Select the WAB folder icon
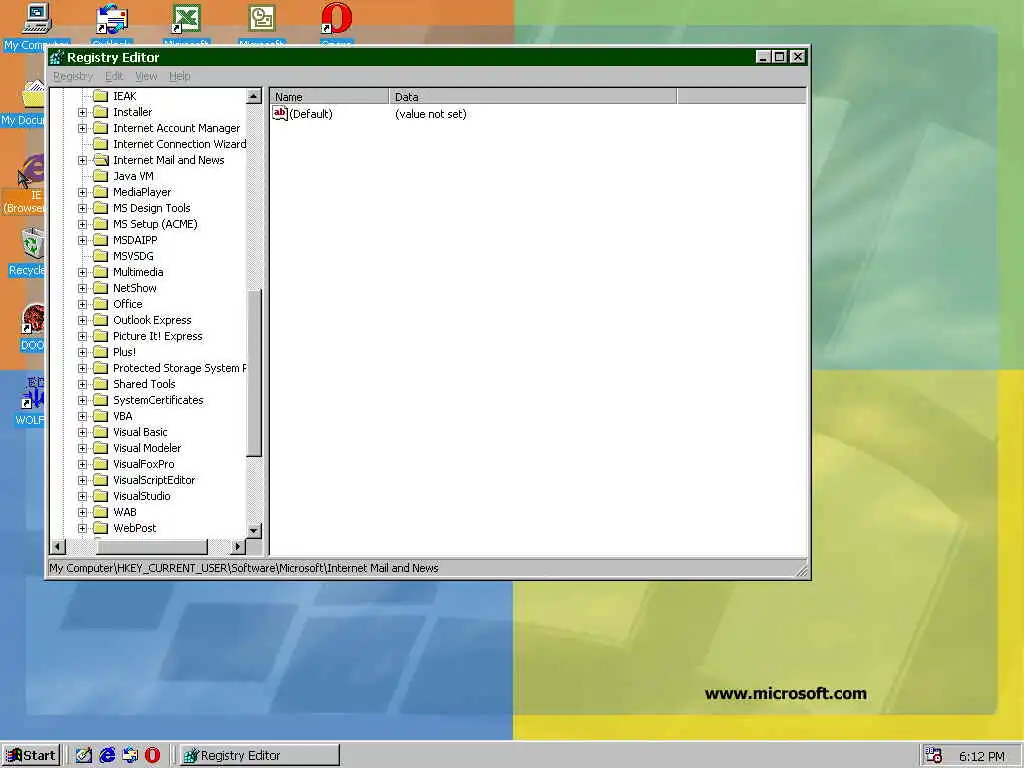 coord(101,512)
